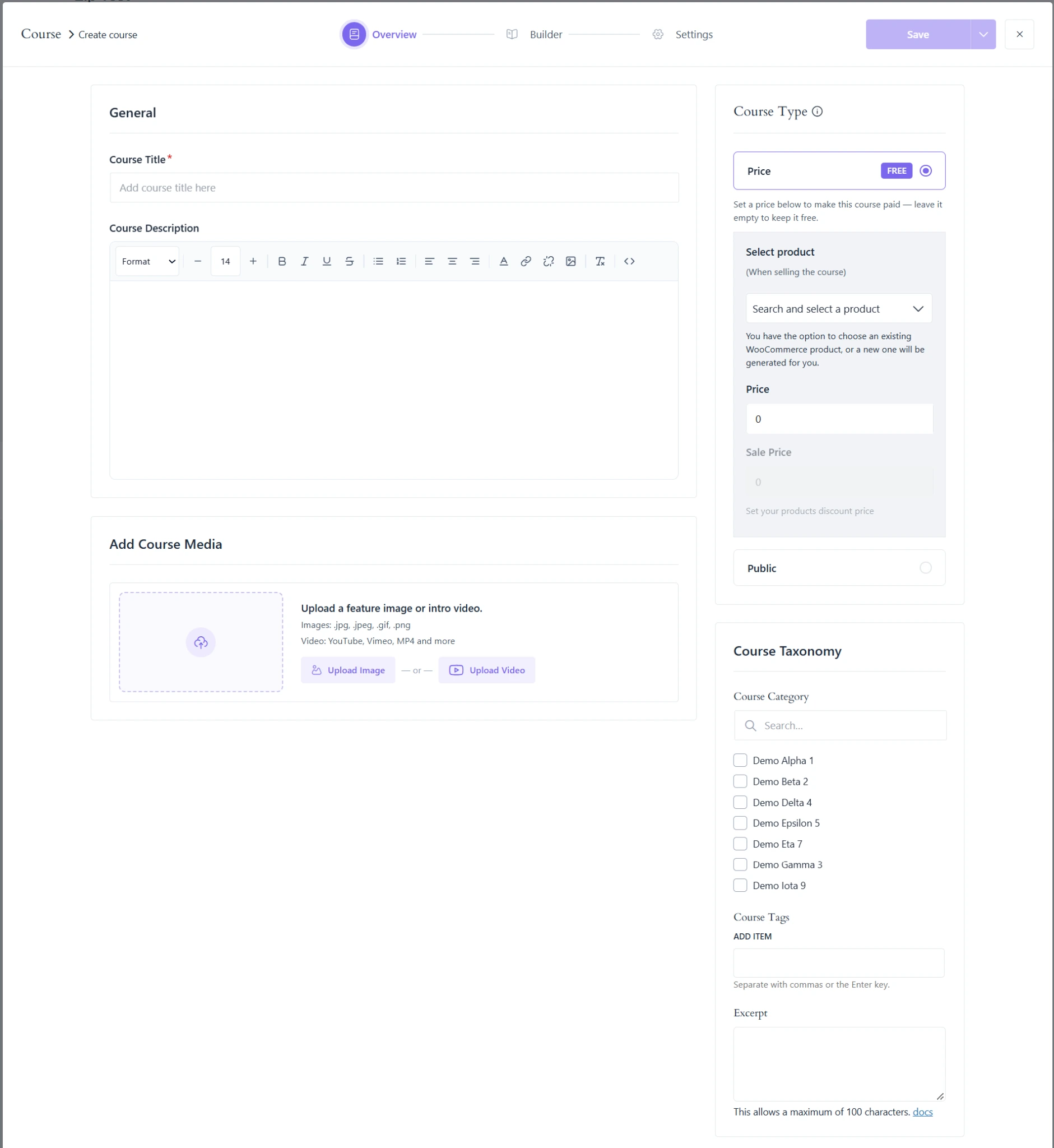
Task: Check the Demo Alpha 1 category
Action: click(x=740, y=761)
